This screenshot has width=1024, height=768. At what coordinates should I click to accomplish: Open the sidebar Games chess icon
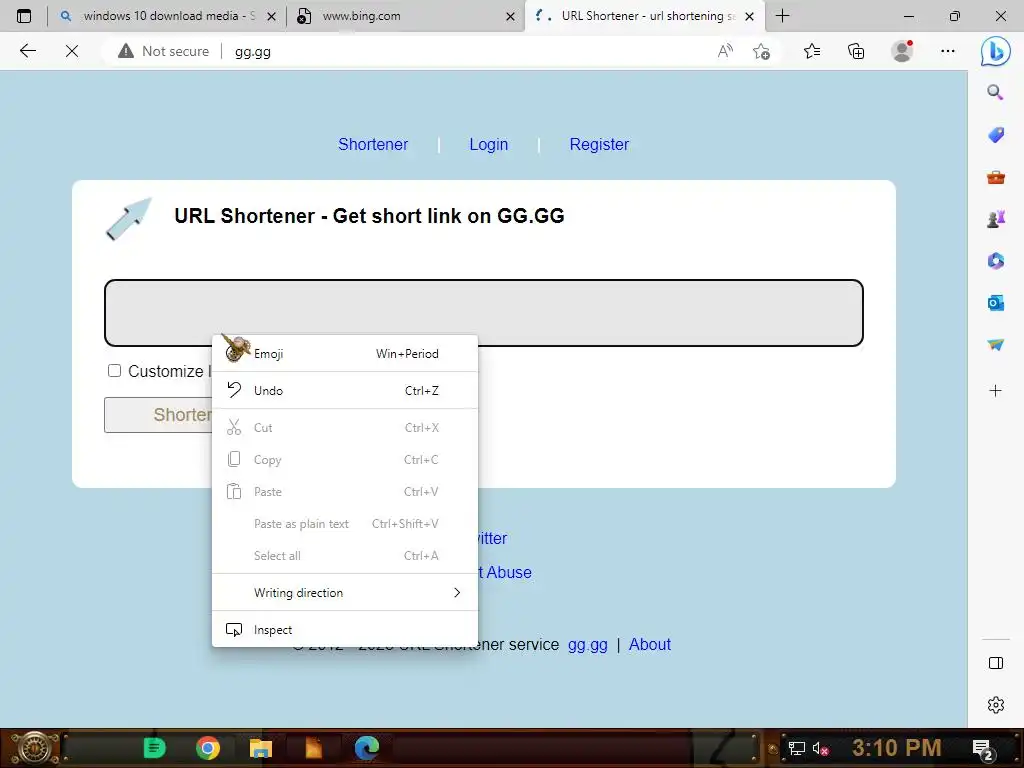tap(995, 219)
